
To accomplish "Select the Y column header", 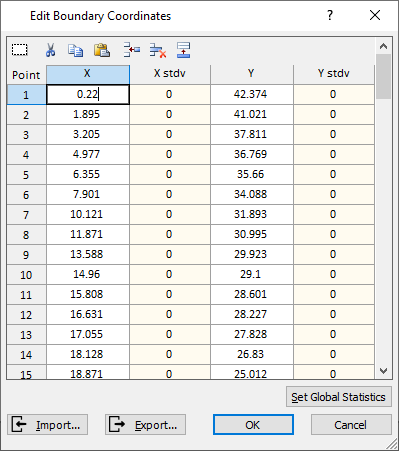I will pyautogui.click(x=252, y=74).
